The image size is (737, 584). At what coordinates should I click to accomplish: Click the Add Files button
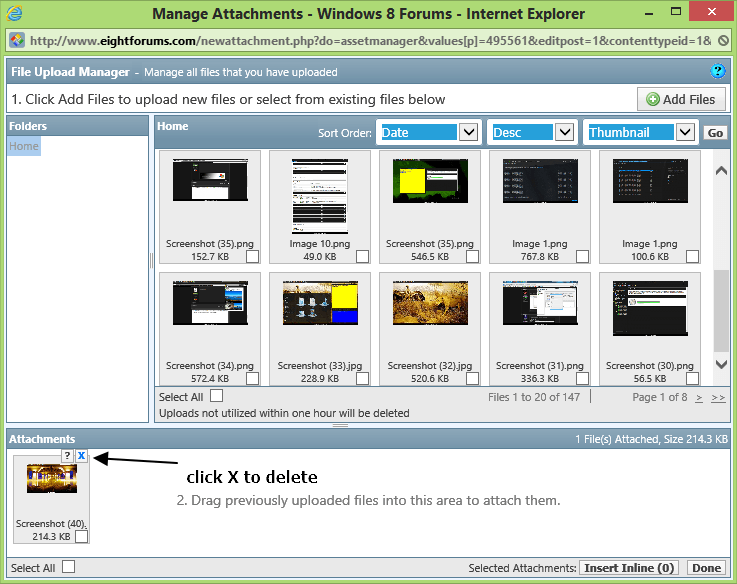(681, 99)
